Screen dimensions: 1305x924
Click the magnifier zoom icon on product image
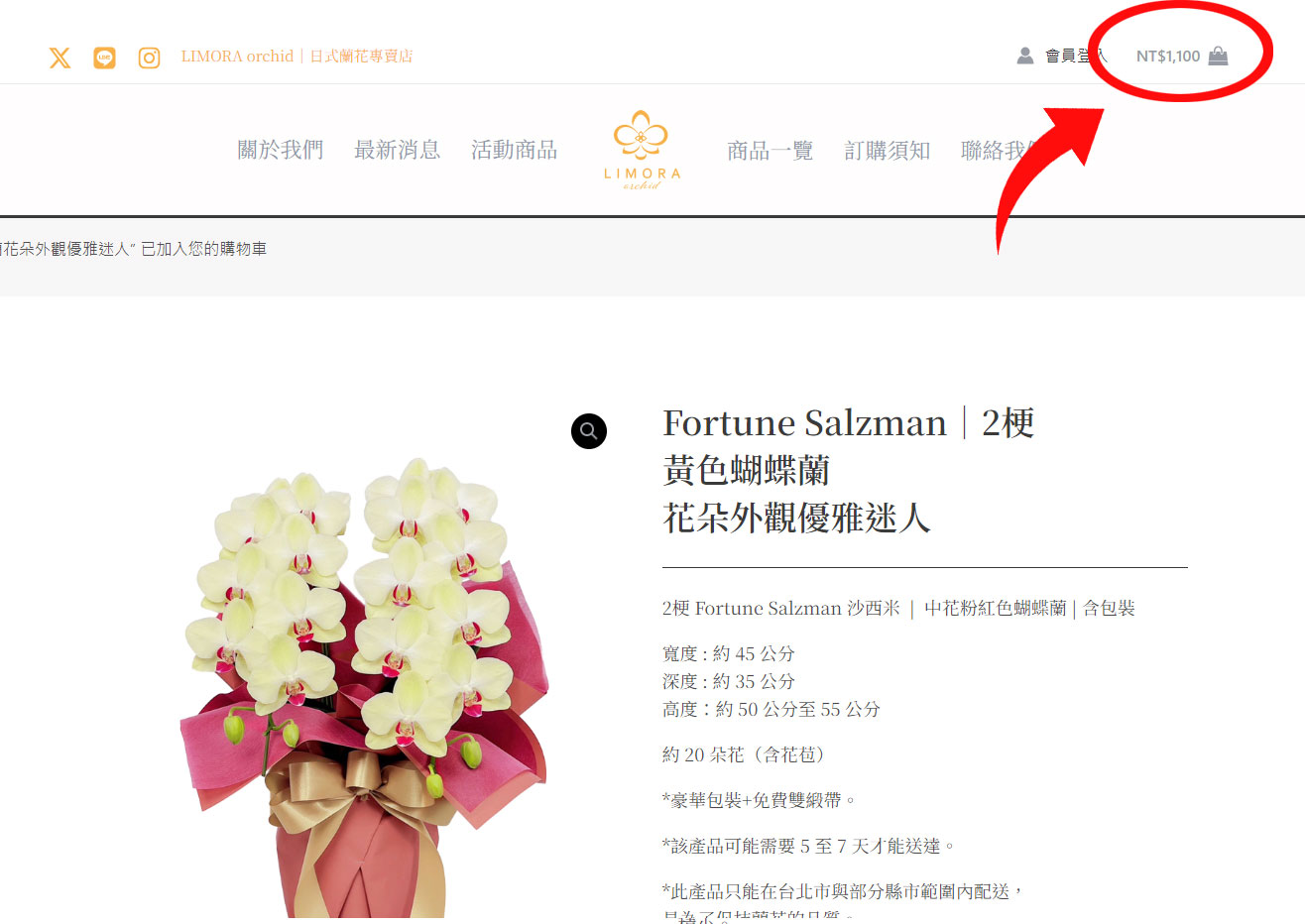(589, 430)
